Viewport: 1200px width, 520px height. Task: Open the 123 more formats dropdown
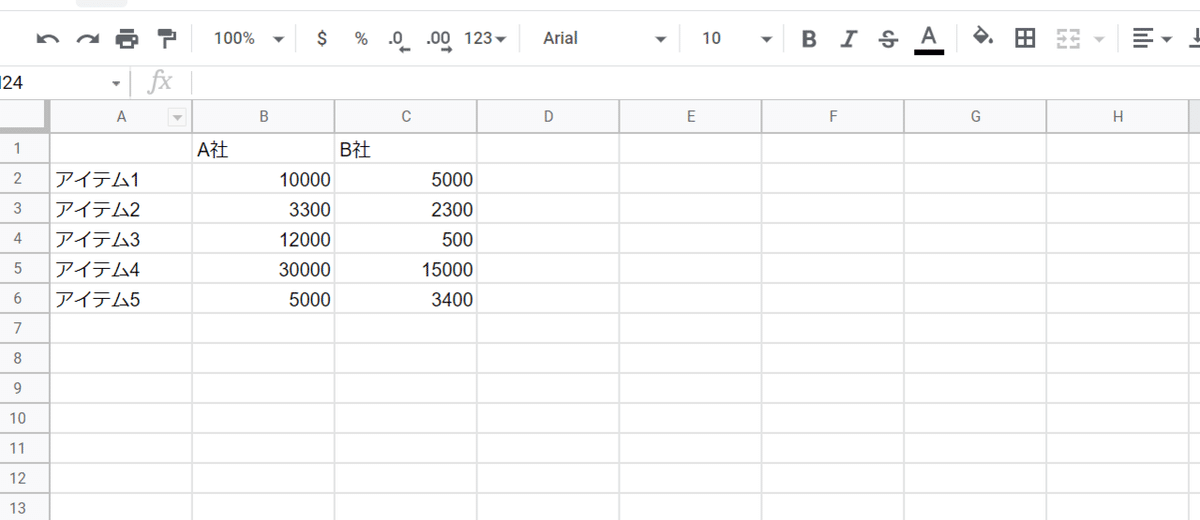click(x=485, y=39)
